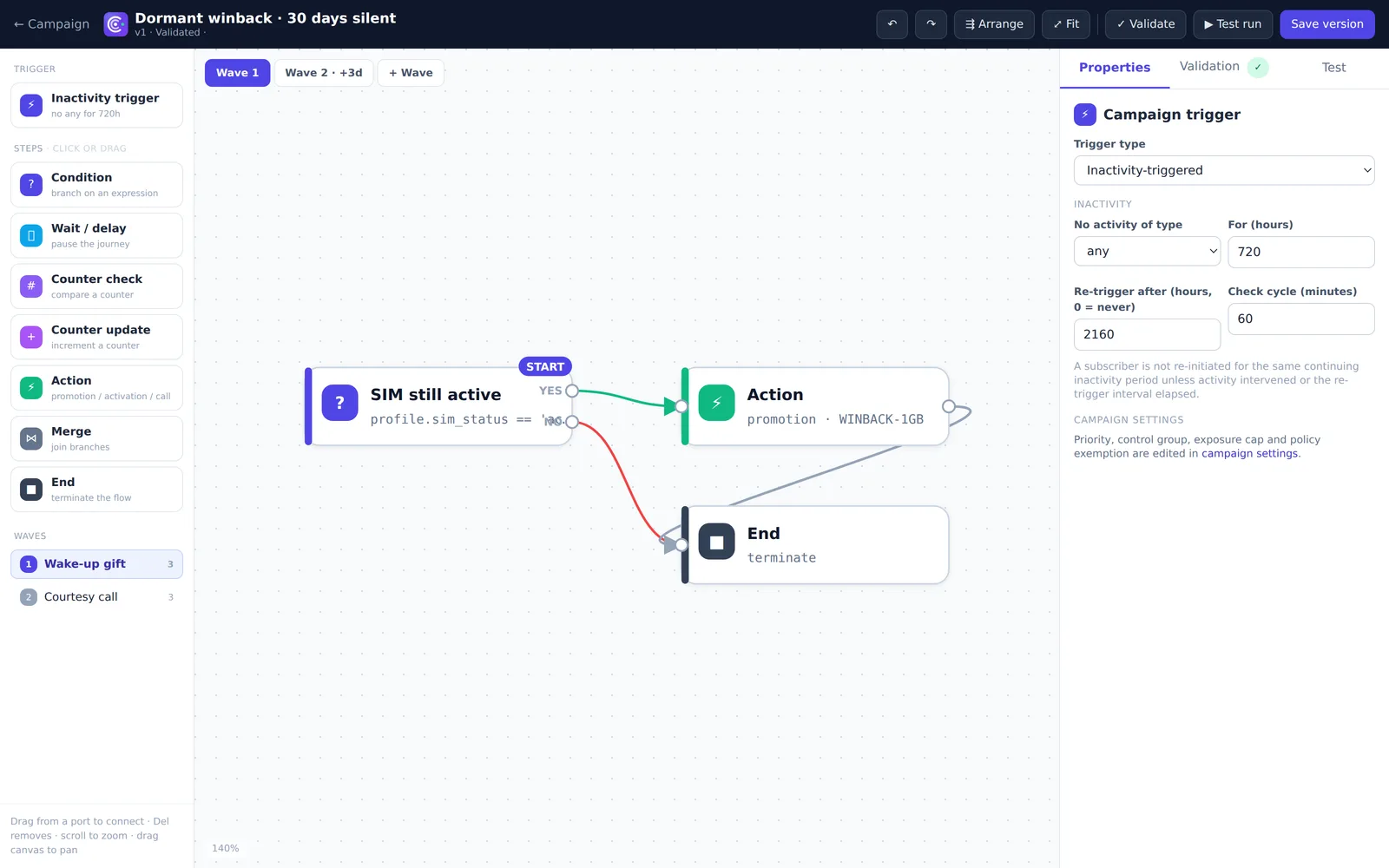Switch to the Properties tab
Image resolution: width=1389 pixels, height=868 pixels.
pyautogui.click(x=1114, y=68)
